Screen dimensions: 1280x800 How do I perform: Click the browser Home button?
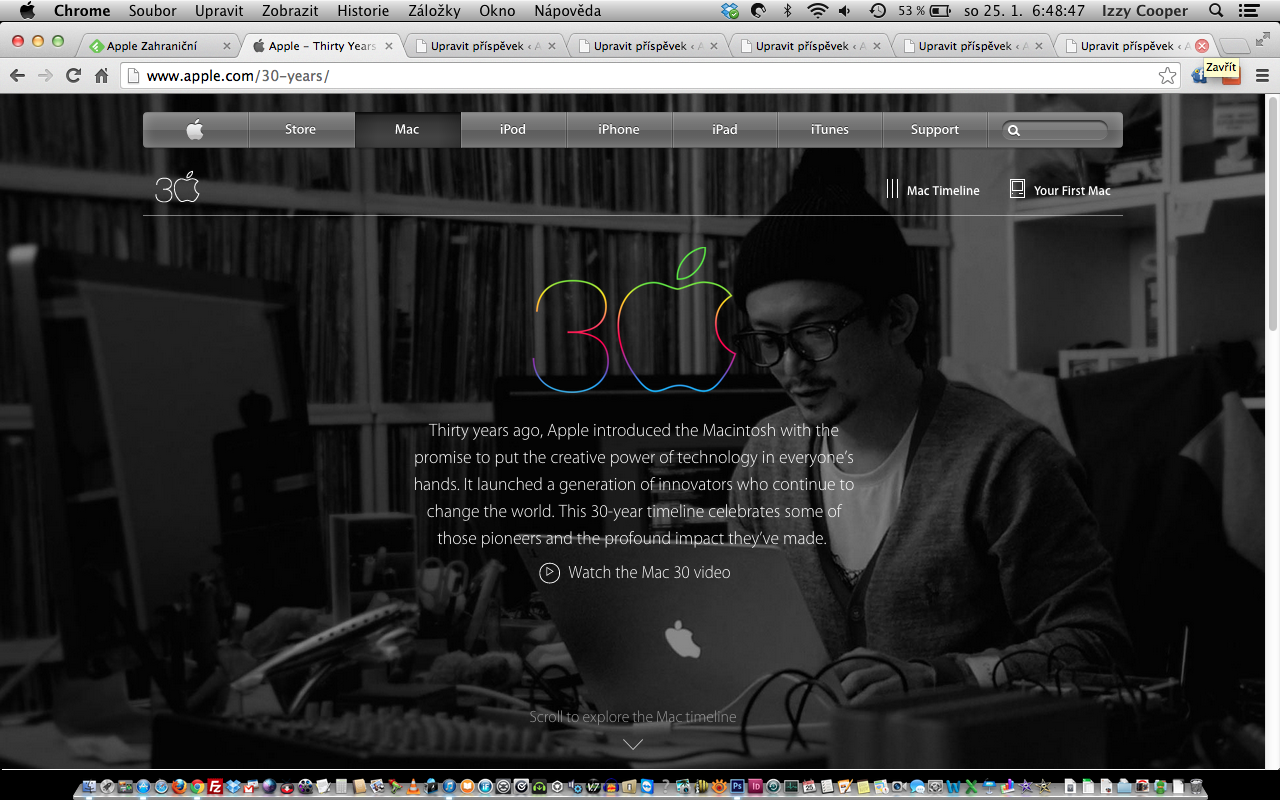coord(101,76)
